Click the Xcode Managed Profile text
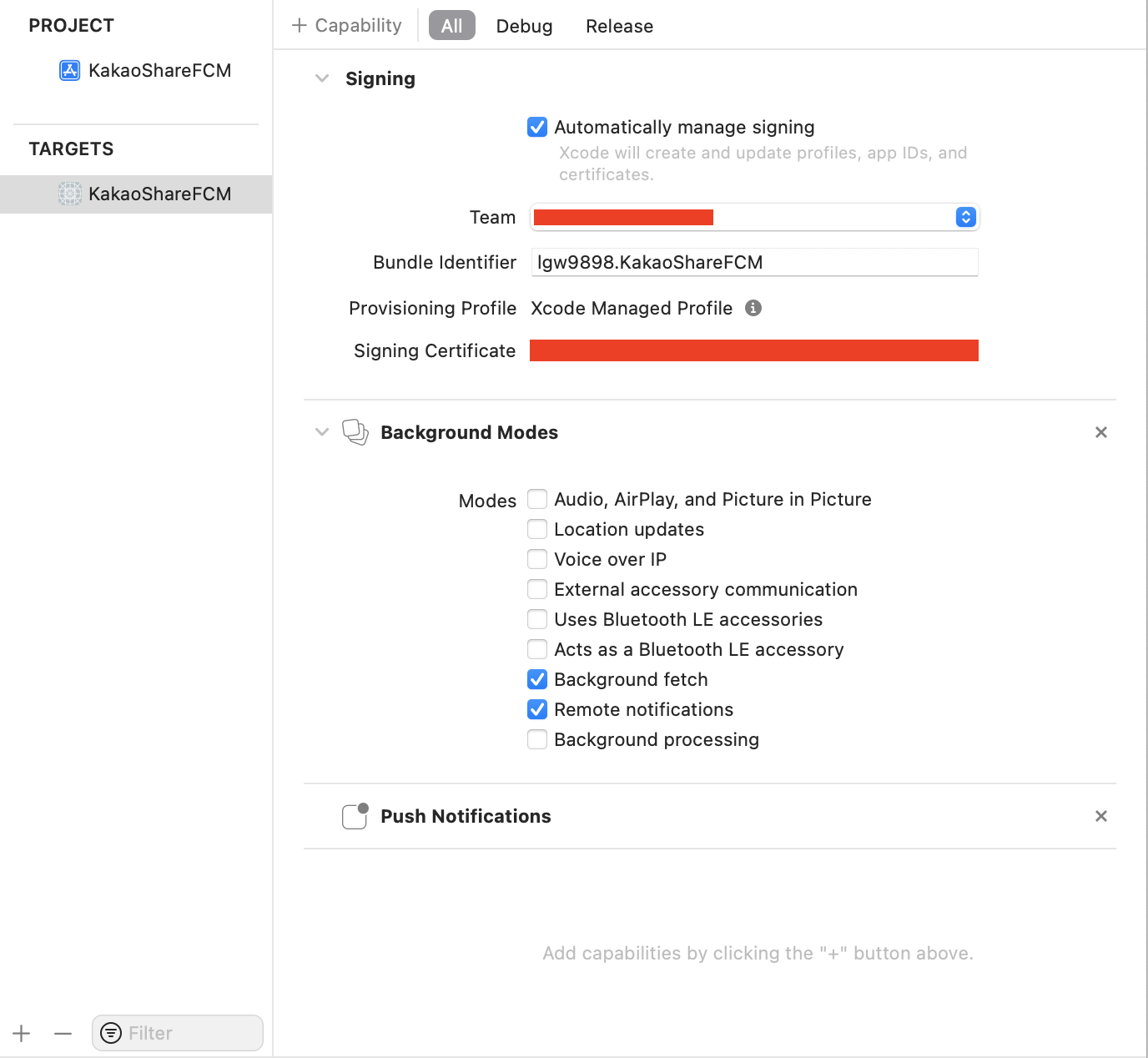The height and width of the screenshot is (1058, 1148). click(x=632, y=308)
